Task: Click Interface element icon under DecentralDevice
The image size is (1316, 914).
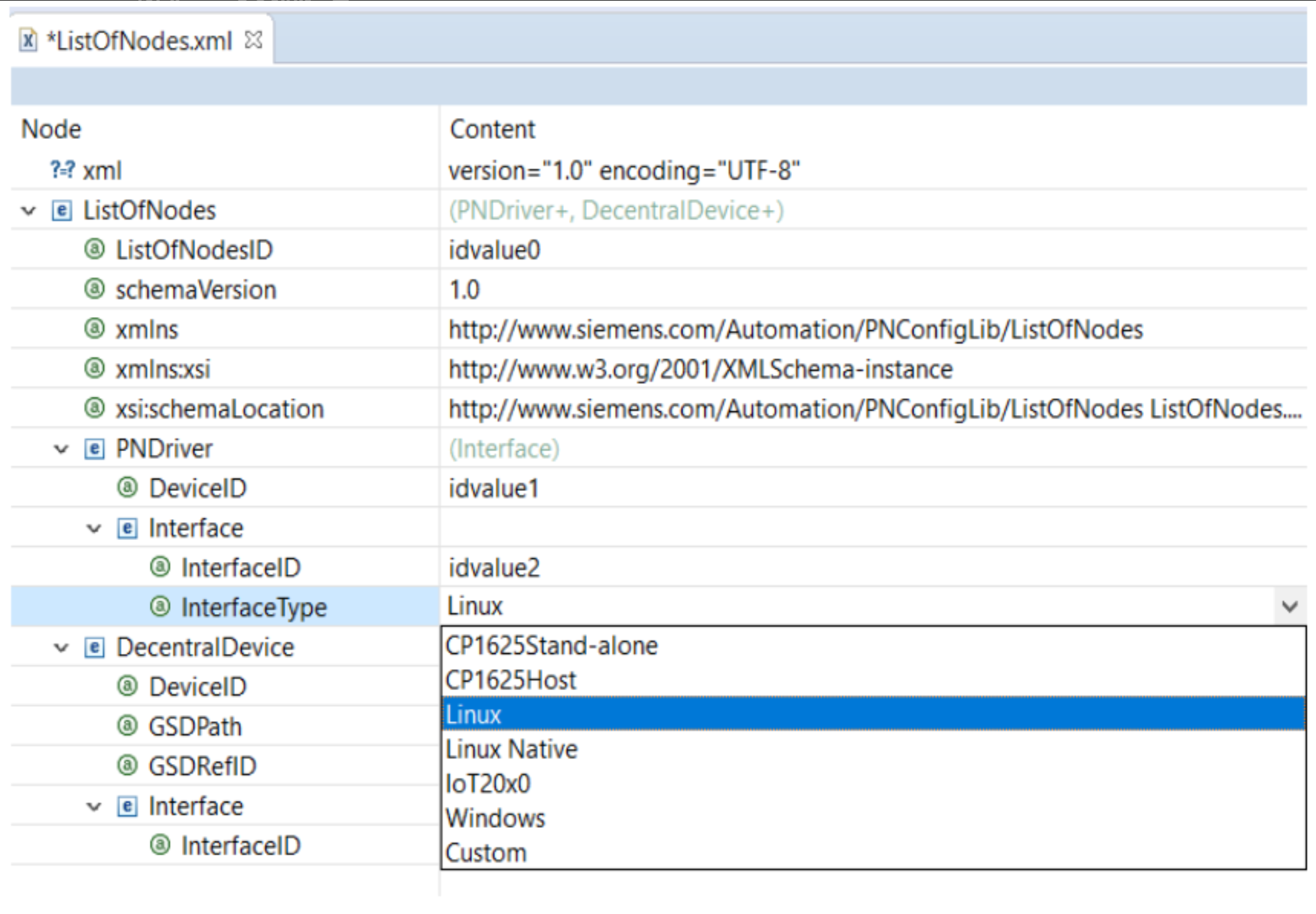Action: (127, 806)
